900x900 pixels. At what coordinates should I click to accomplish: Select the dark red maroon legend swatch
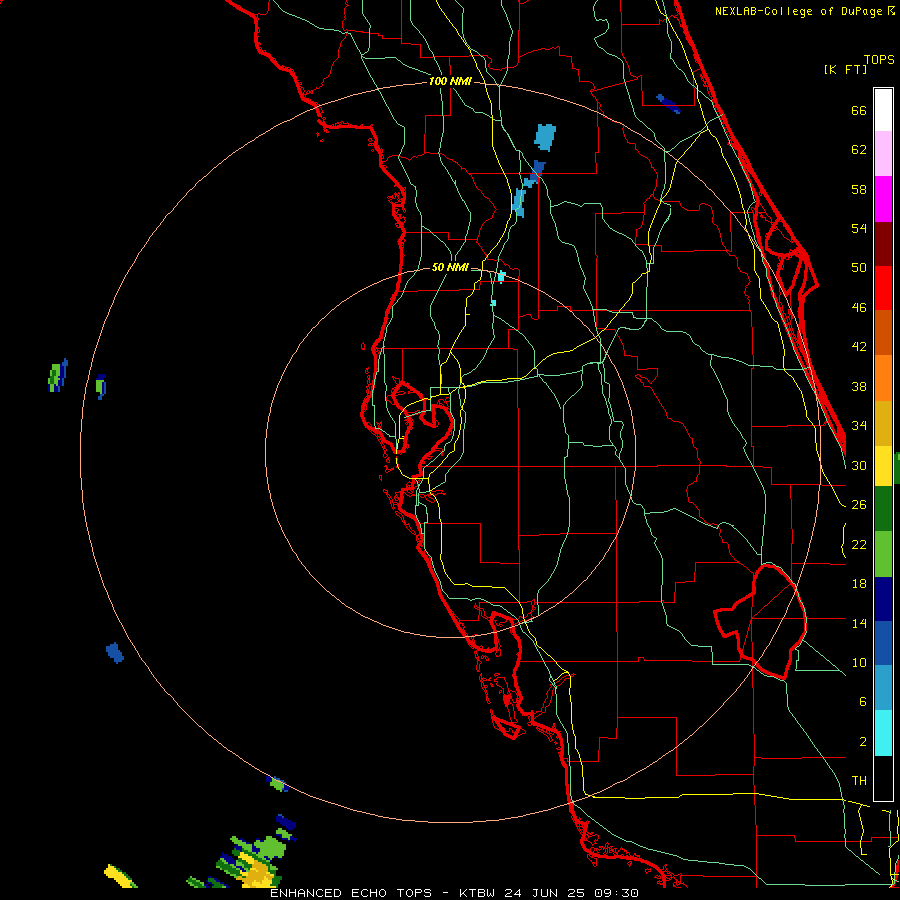[883, 244]
